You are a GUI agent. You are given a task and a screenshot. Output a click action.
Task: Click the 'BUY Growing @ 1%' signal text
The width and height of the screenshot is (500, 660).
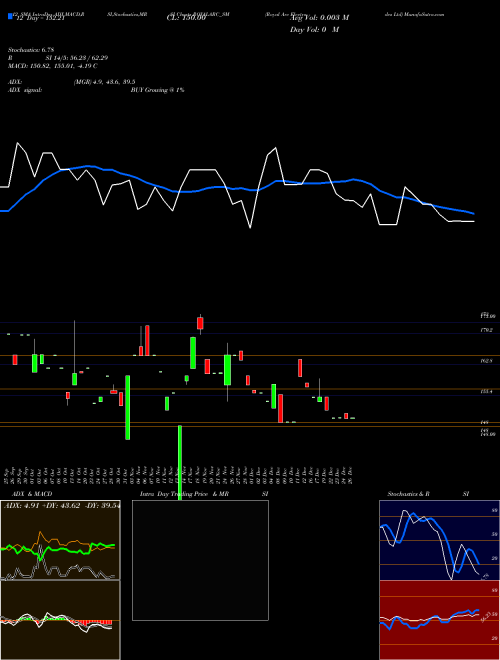pos(157,90)
